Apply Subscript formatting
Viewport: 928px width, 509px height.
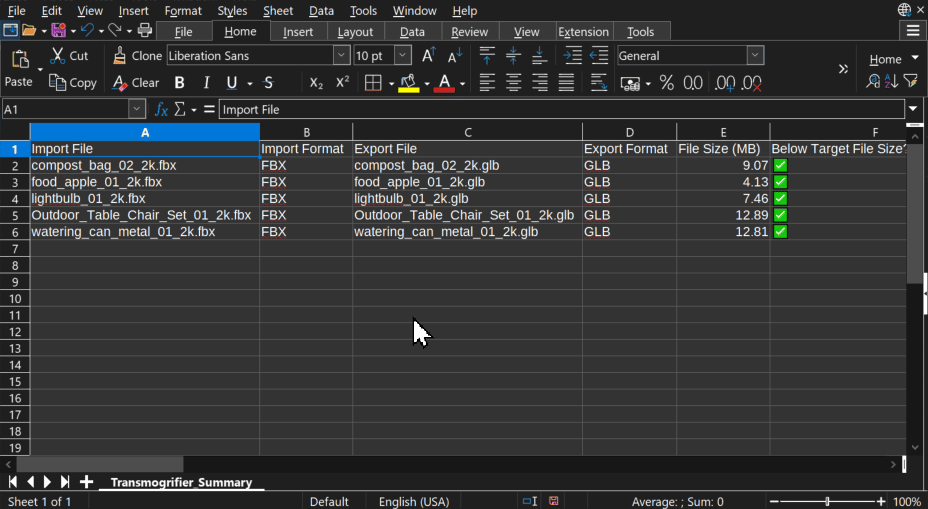316,83
